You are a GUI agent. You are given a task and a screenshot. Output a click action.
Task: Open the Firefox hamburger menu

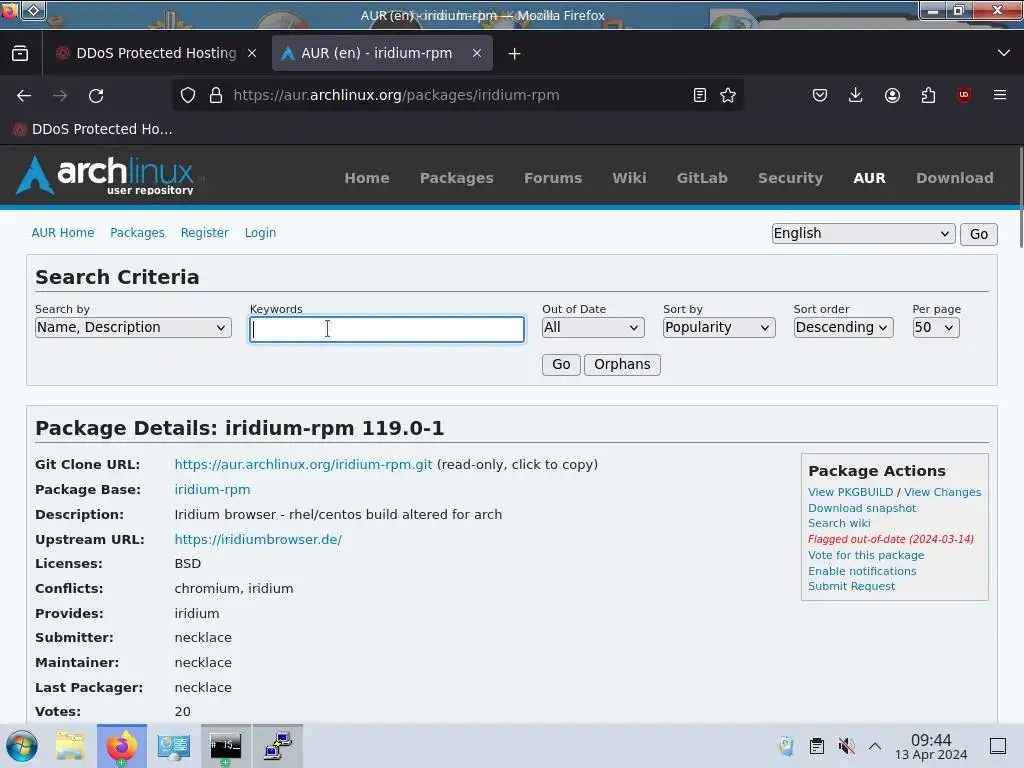coord(1000,95)
